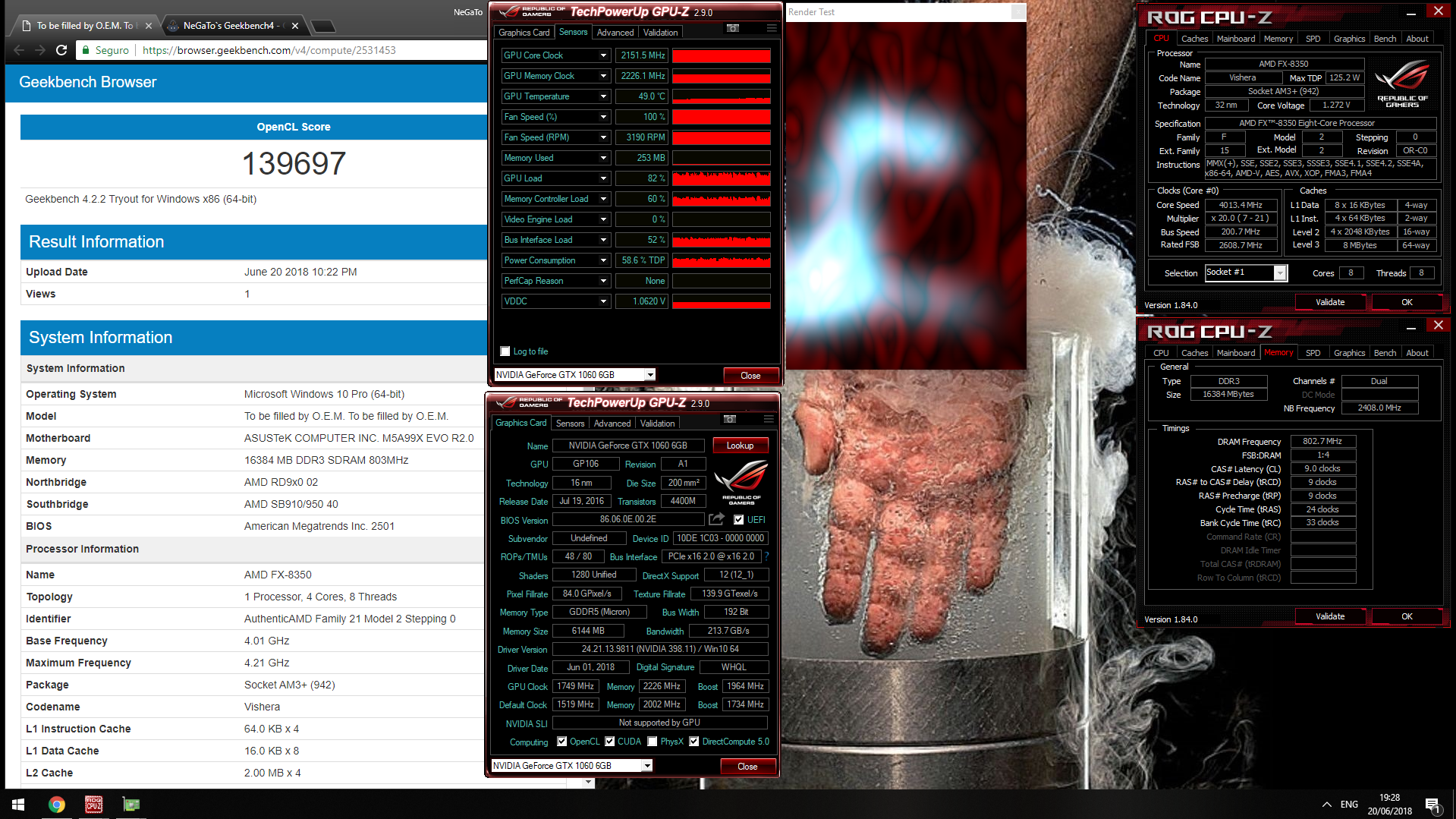Click the Render Test window preview

click(906, 196)
